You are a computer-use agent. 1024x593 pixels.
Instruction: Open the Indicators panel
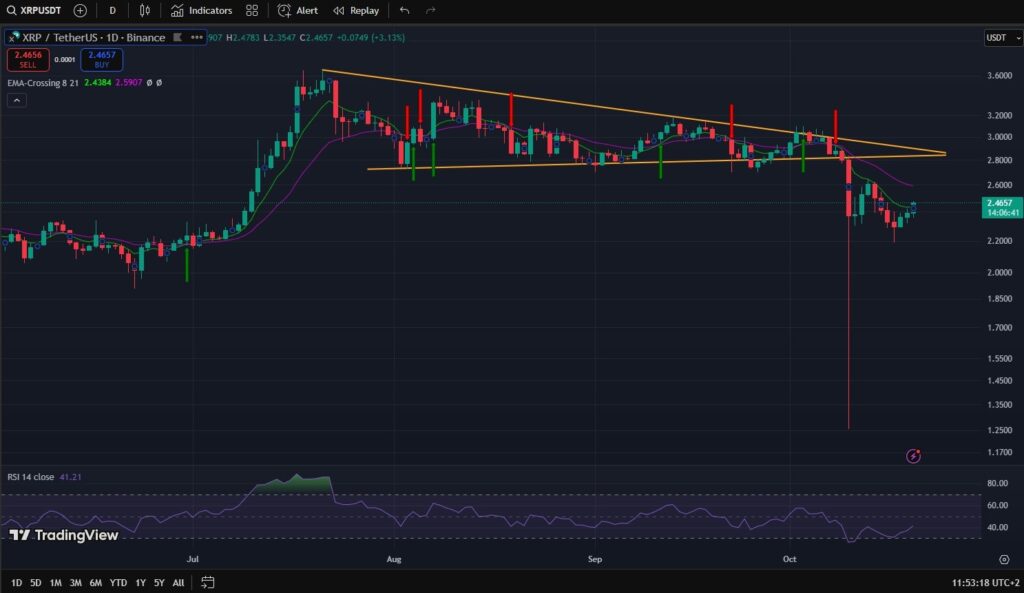(x=201, y=11)
